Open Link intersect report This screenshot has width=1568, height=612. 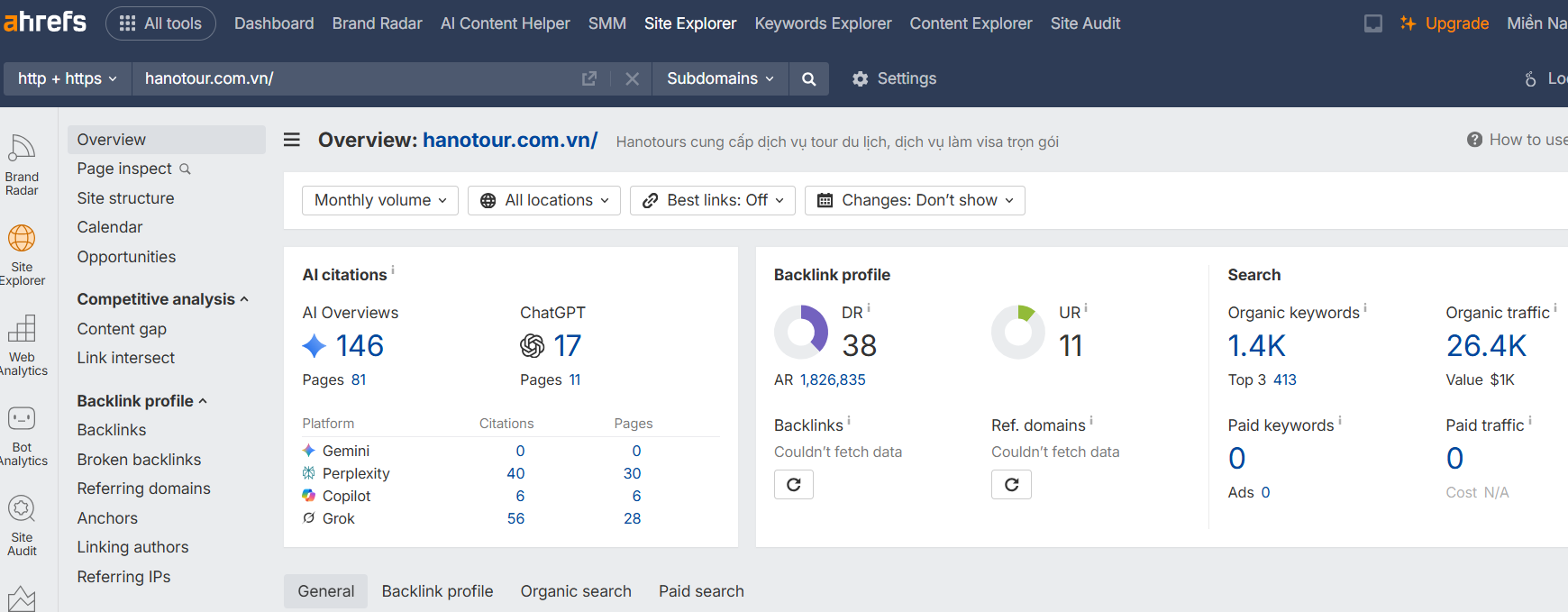point(125,358)
